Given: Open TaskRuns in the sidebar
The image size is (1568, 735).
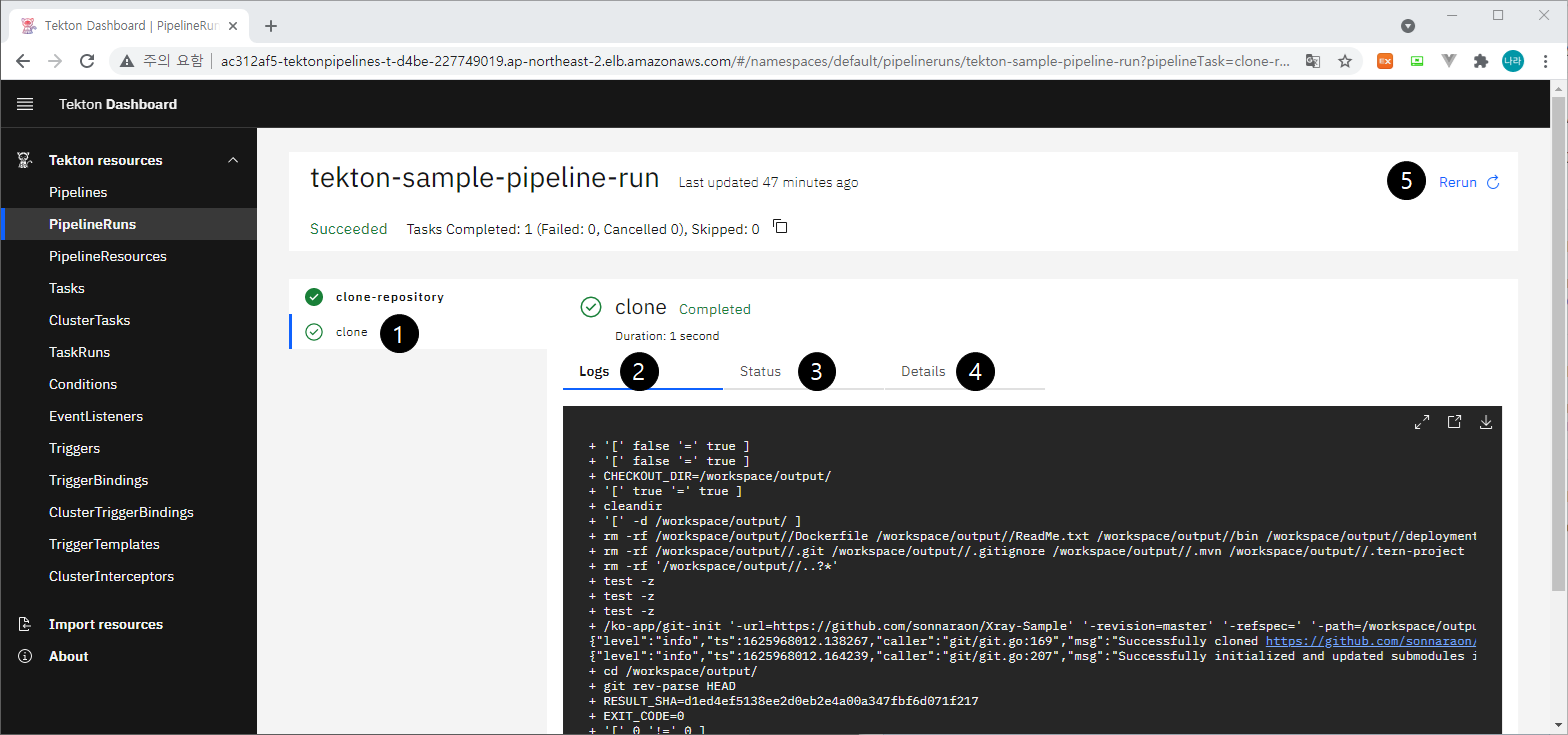Looking at the screenshot, I should 128,352.
